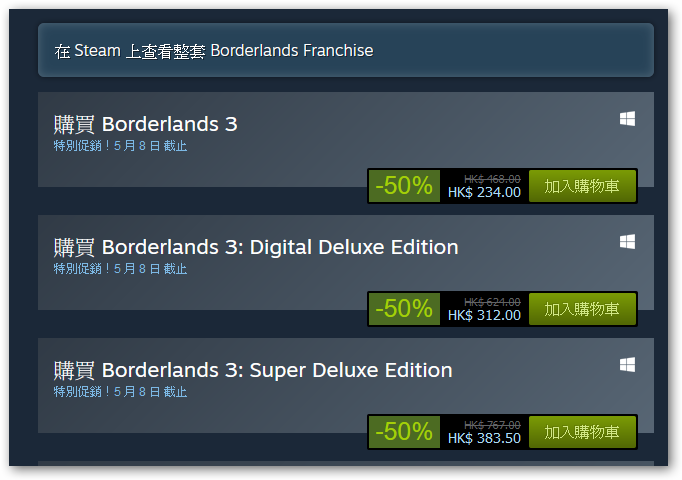Click the -50% badge for Borderlands 3
Image resolution: width=682 pixels, height=480 pixels.
(x=404, y=186)
